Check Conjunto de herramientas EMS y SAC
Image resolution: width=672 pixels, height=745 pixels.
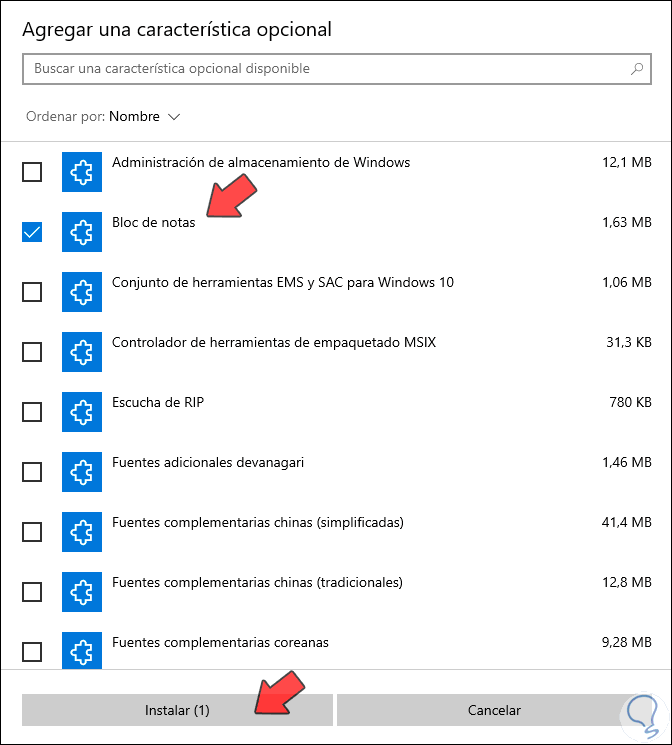[32, 292]
